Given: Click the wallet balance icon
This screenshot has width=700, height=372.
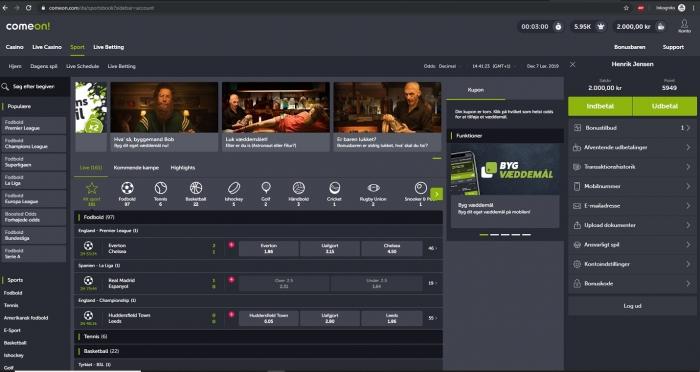Looking at the screenshot, I should click(x=661, y=27).
